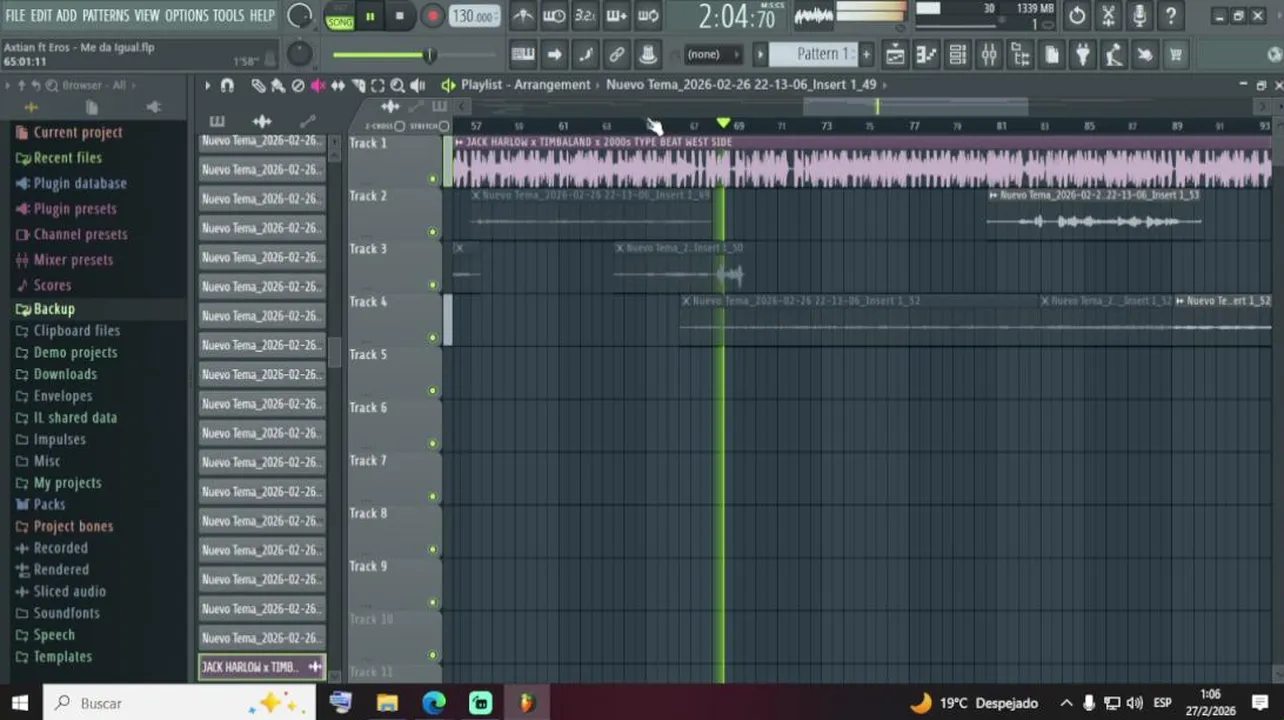Select the zoom magnifier tool
1284x720 pixels.
pos(398,86)
